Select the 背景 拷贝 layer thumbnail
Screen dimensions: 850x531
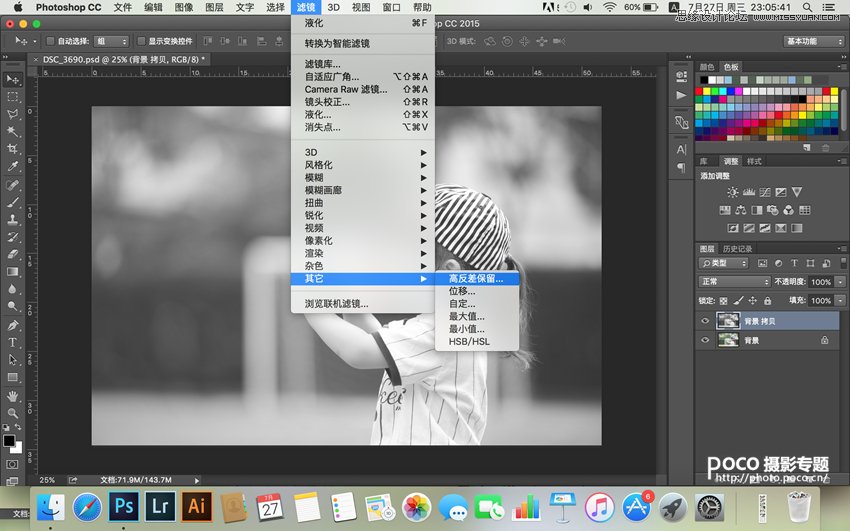(728, 321)
